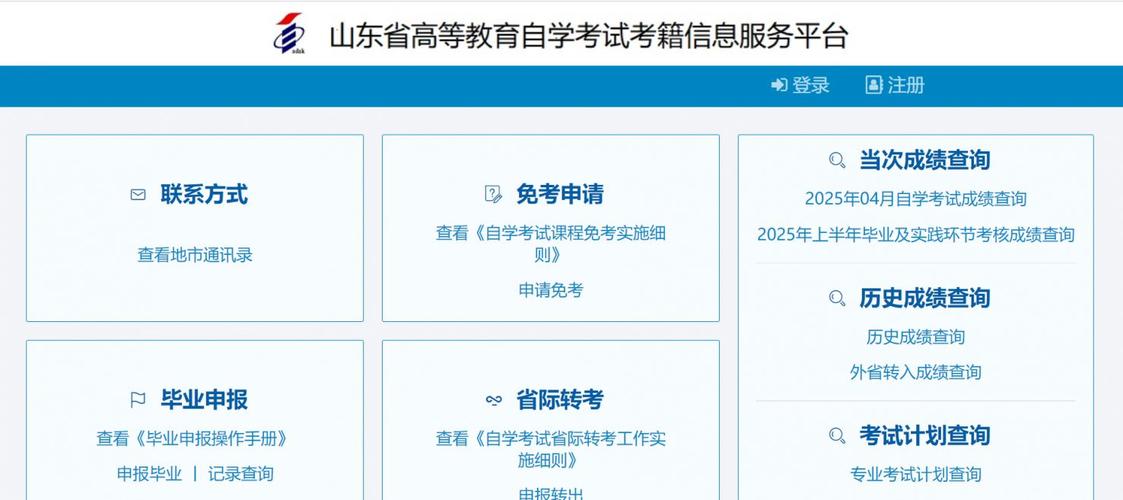Open the 注册 registration link

(906, 85)
